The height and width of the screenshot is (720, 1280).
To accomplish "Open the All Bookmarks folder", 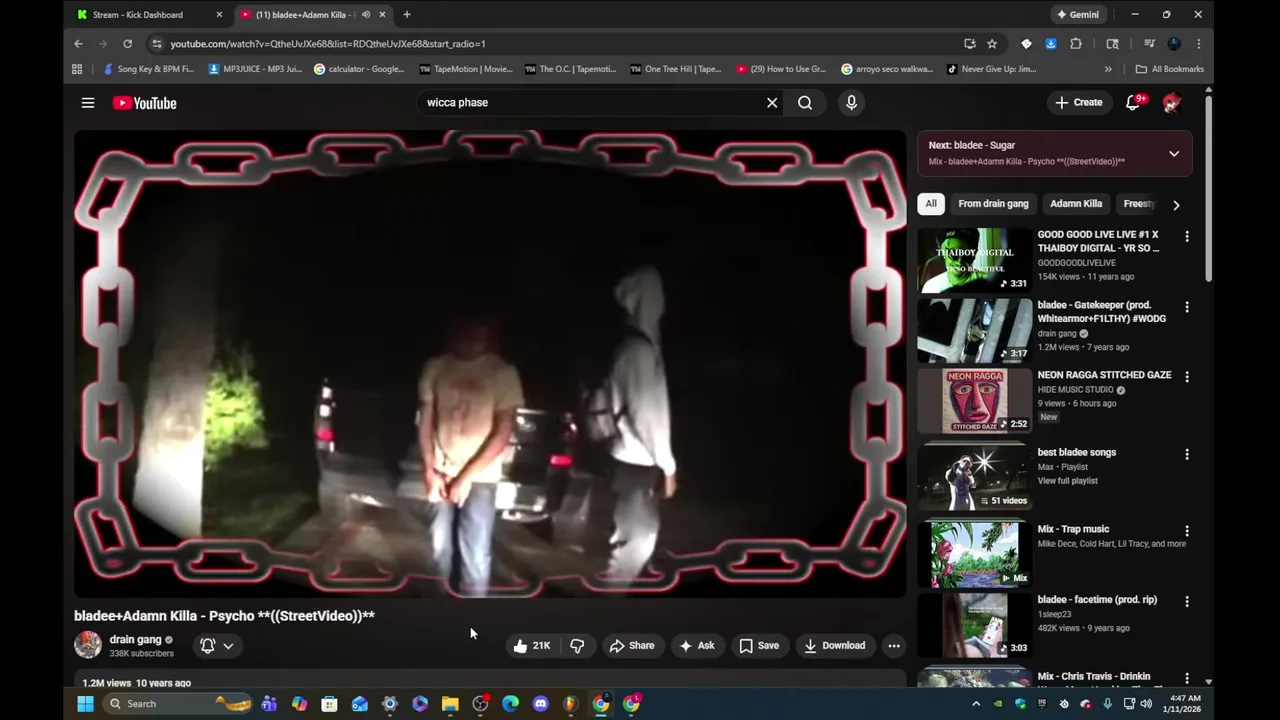I will (1170, 69).
